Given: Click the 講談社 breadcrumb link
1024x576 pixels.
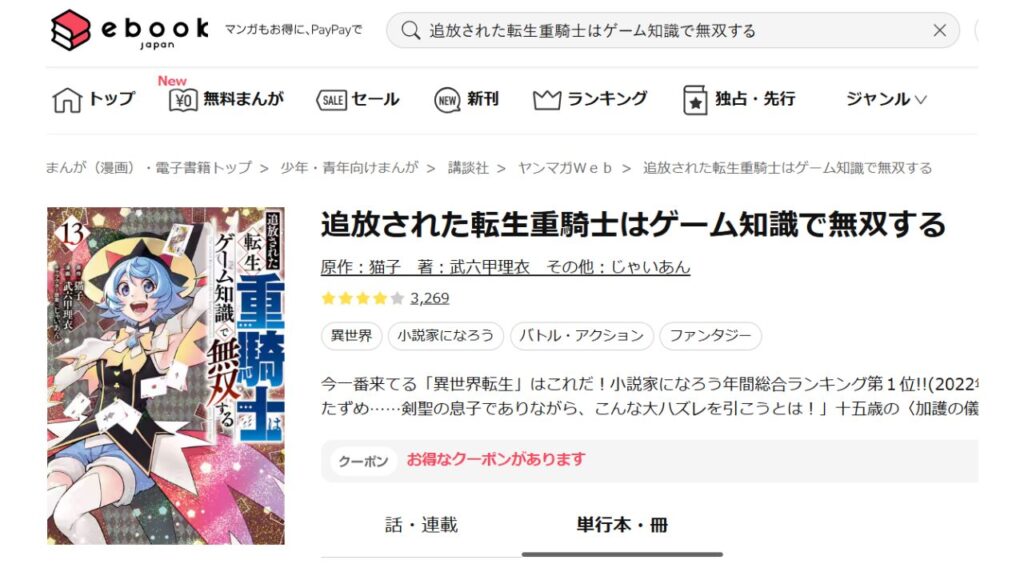Looking at the screenshot, I should coord(468,168).
